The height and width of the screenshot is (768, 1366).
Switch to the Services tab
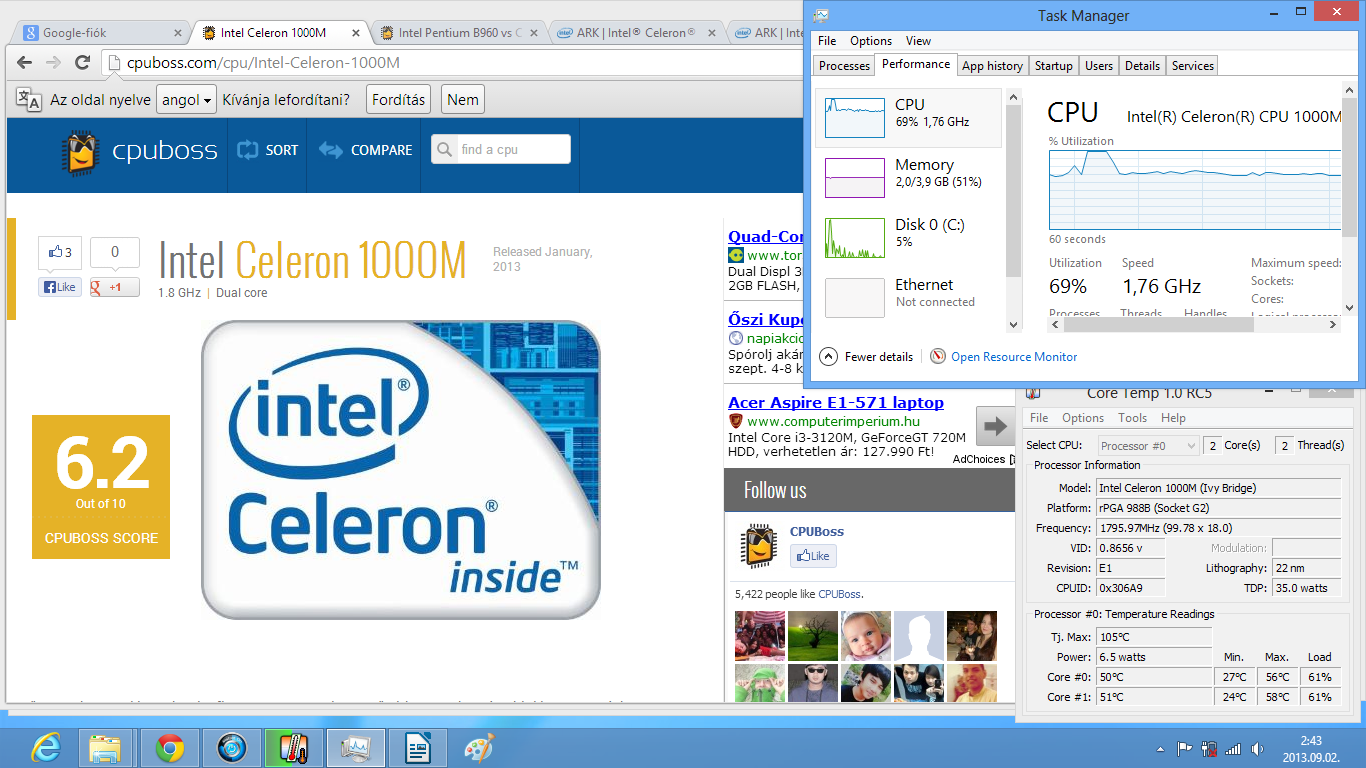click(x=1192, y=66)
